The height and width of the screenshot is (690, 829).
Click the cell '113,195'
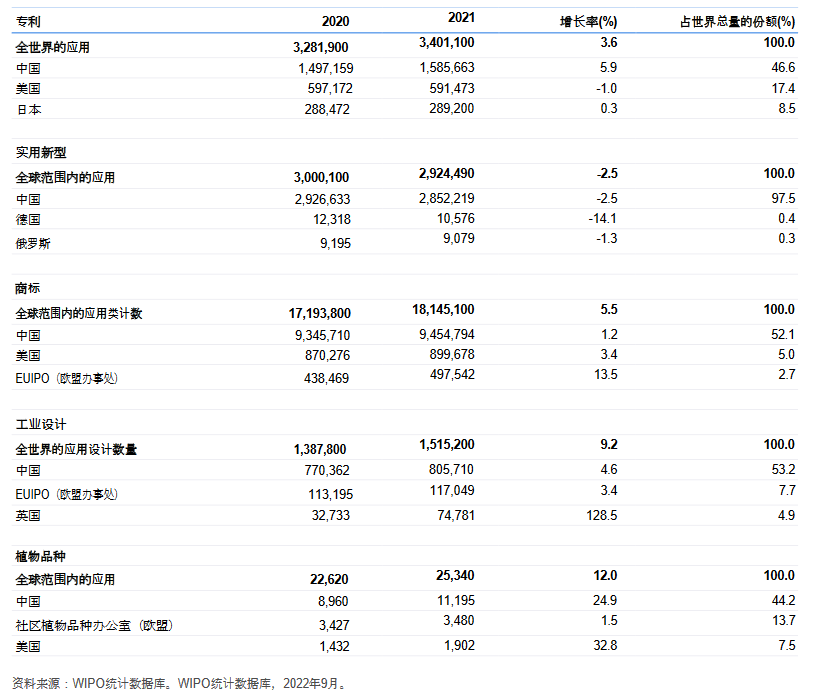click(331, 495)
